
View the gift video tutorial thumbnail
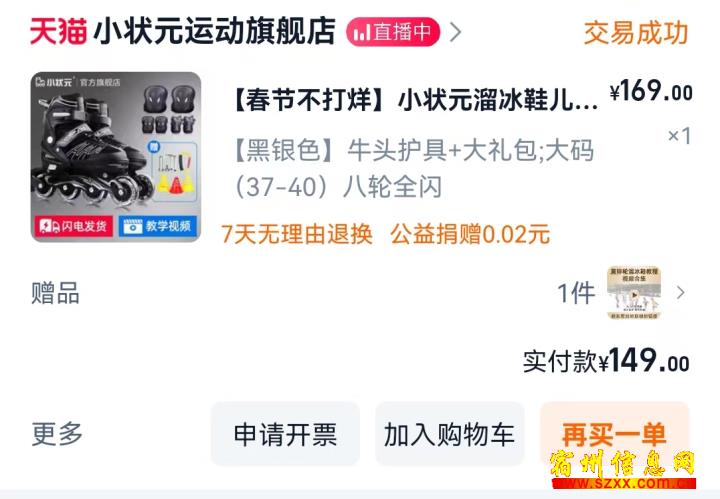(634, 293)
